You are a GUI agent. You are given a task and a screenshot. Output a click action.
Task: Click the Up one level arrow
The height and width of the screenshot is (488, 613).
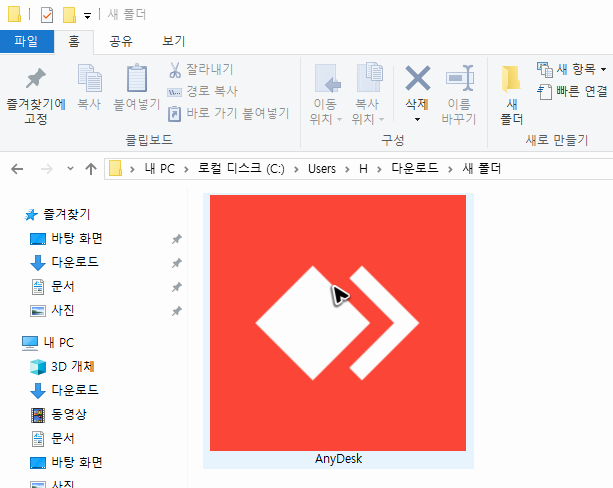click(91, 169)
